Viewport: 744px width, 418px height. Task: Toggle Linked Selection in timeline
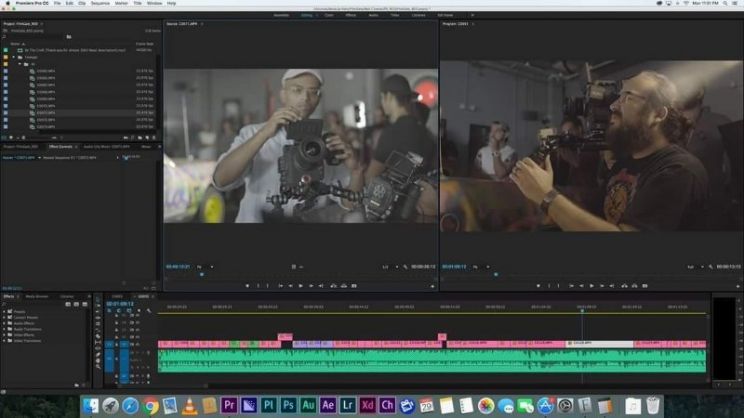129,311
